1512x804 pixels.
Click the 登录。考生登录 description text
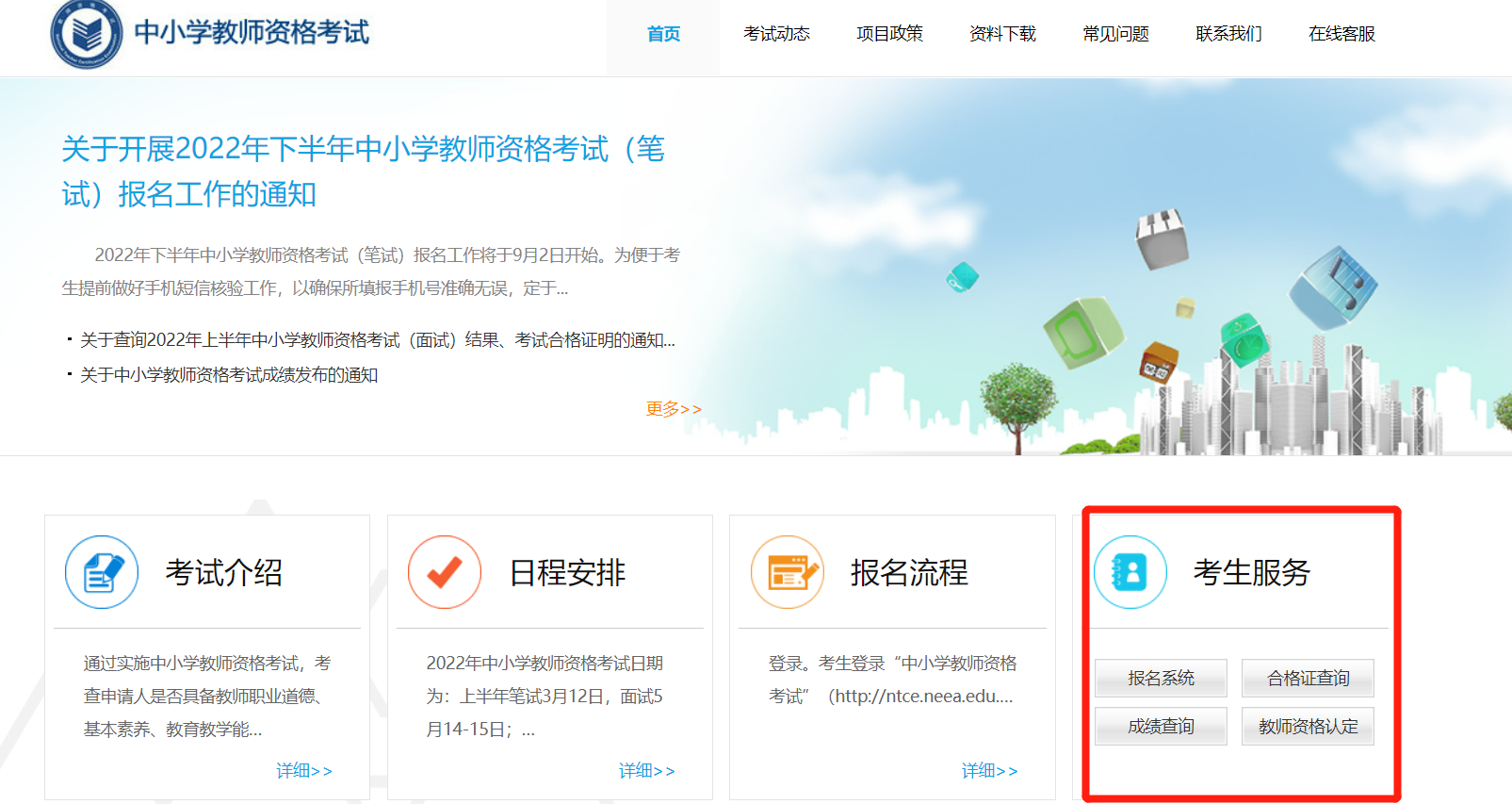click(x=893, y=680)
